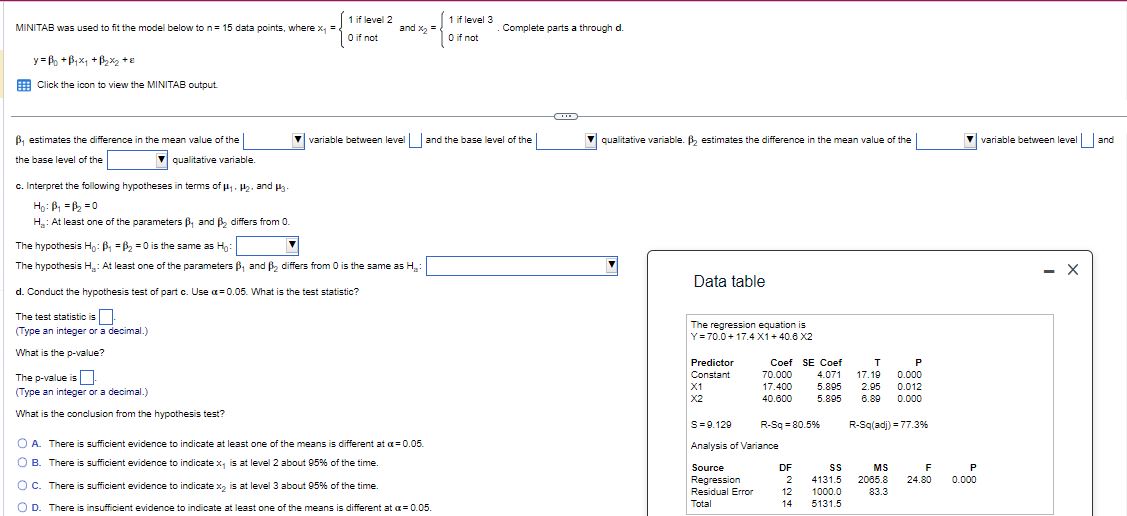Click P value 0.012 for X1
Image resolution: width=1127 pixels, height=516 pixels.
910,387
